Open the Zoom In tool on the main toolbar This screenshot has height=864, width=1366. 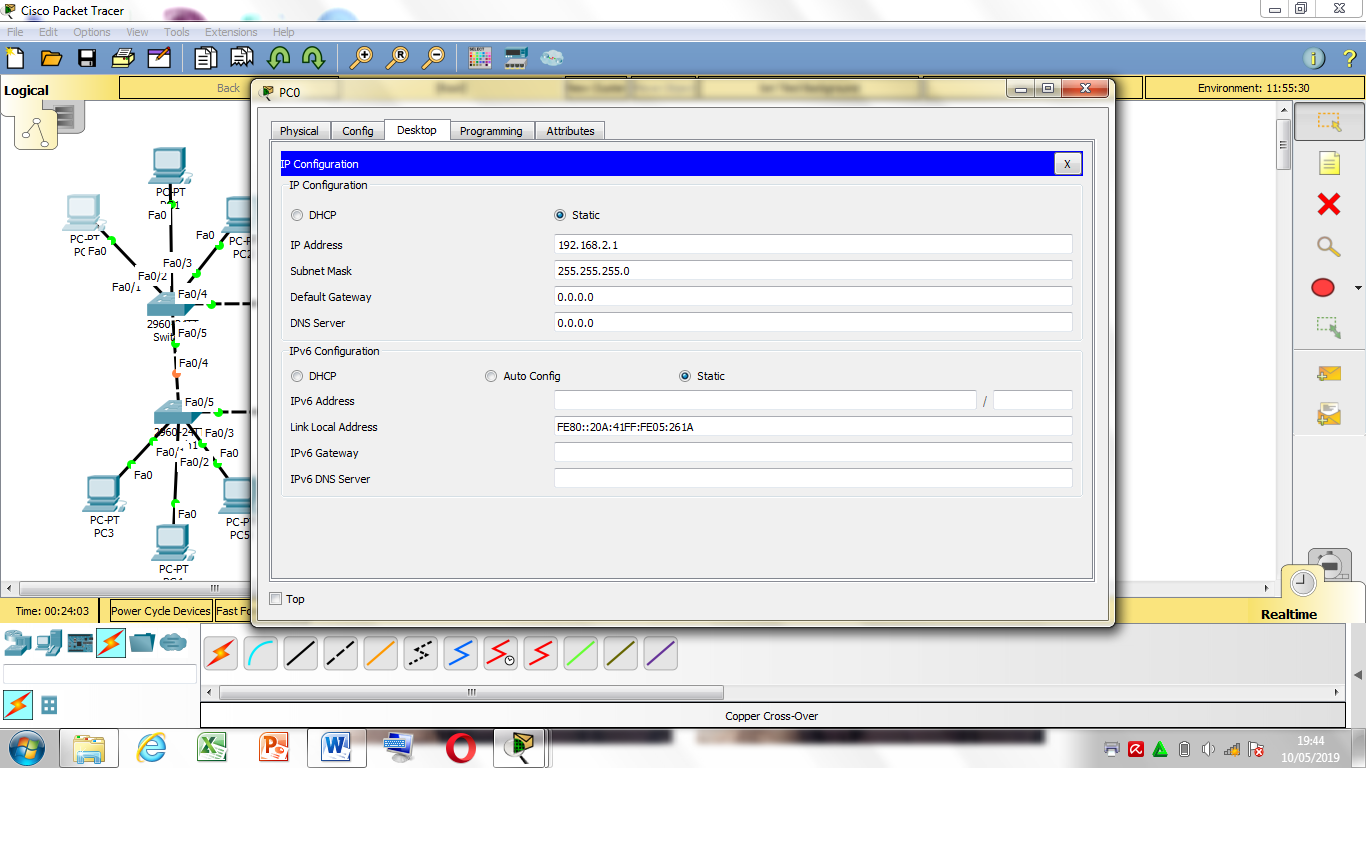[x=363, y=57]
